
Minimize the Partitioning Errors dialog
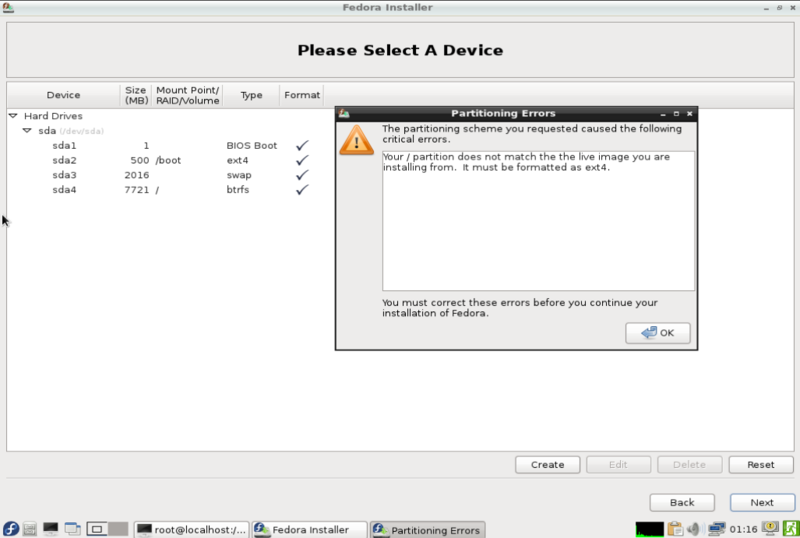point(663,114)
